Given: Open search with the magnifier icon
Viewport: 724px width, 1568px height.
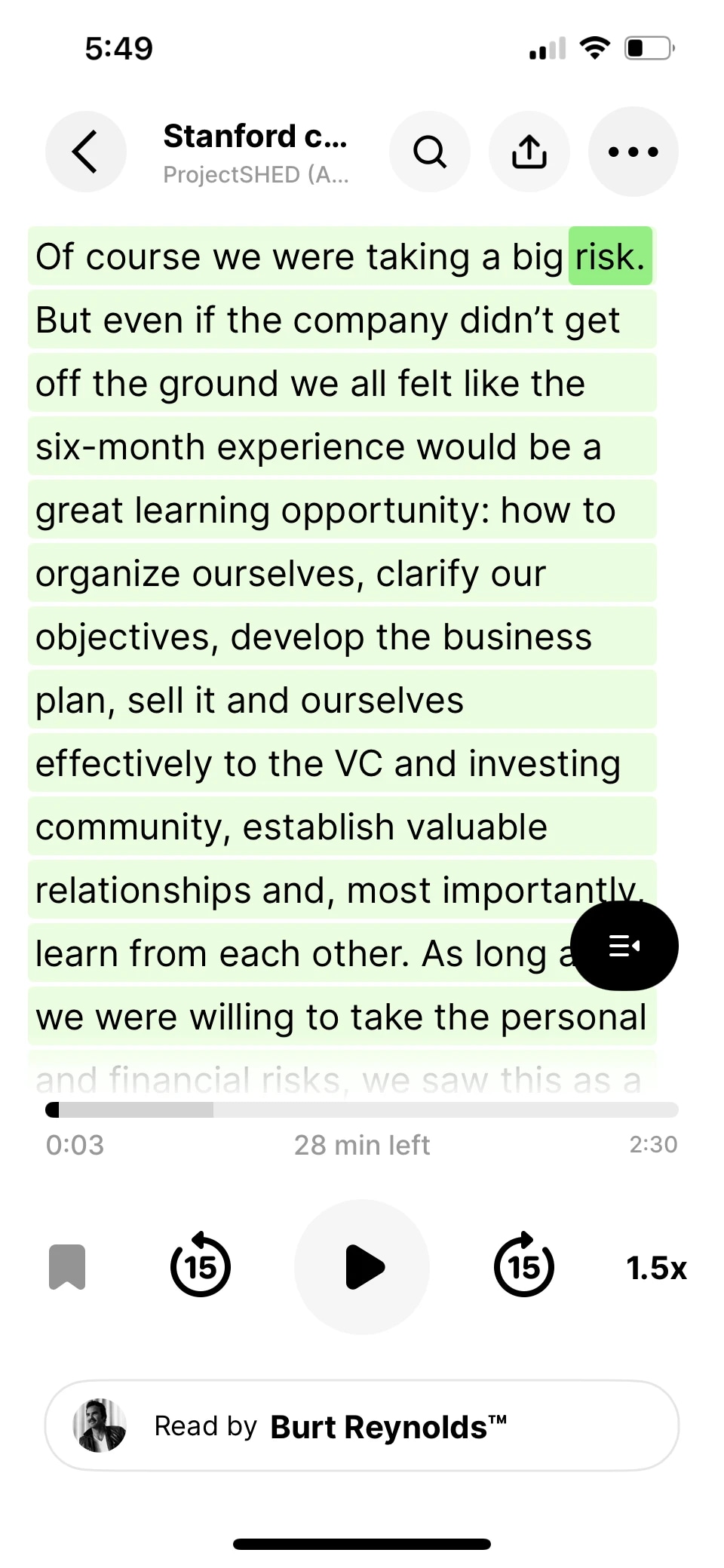Looking at the screenshot, I should (430, 152).
